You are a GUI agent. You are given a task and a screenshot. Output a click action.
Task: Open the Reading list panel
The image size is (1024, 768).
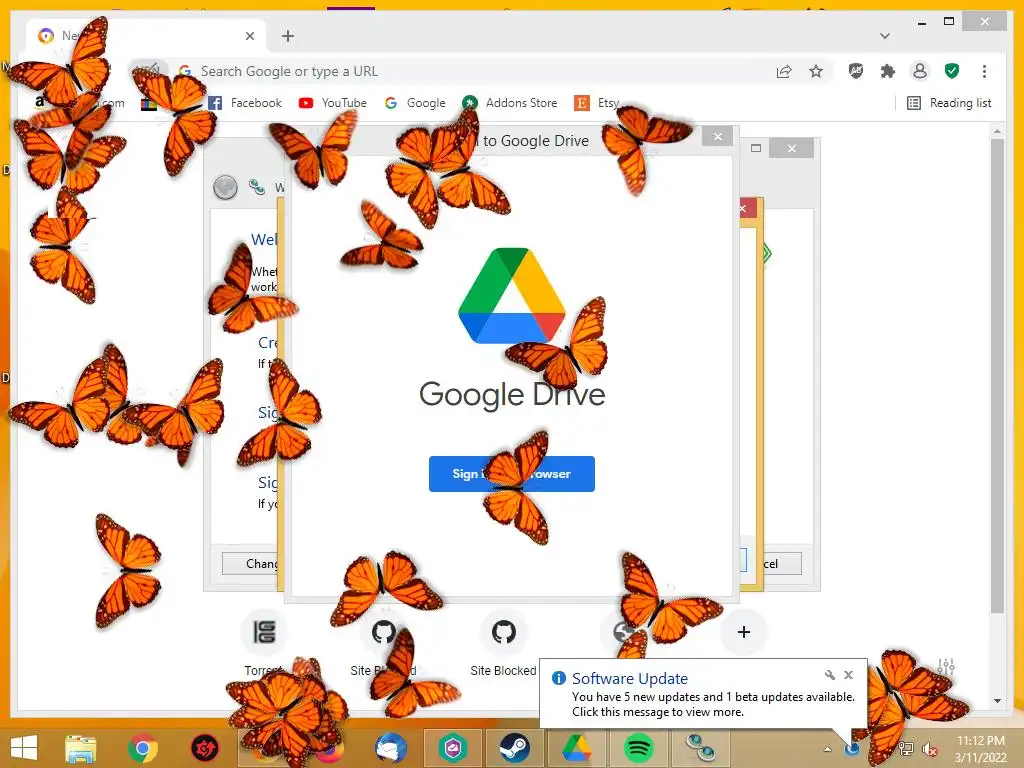tap(950, 103)
